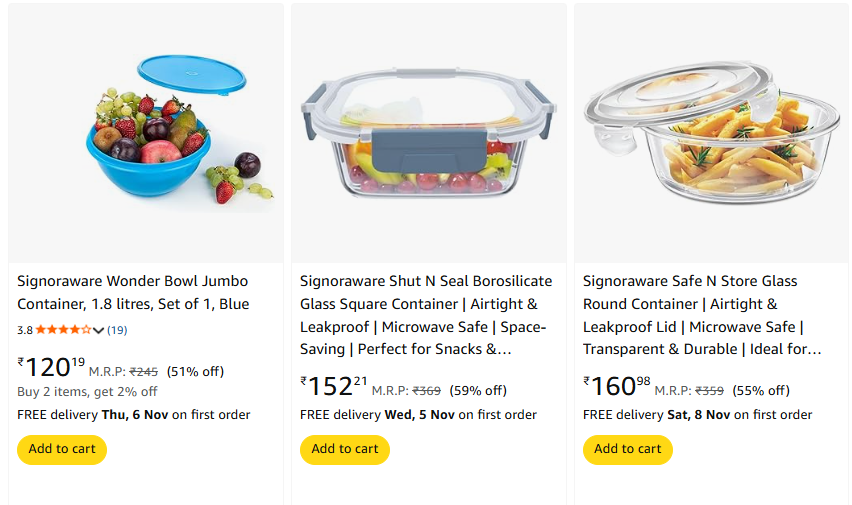
Task: Open the 19 reviews count link
Action: click(117, 329)
